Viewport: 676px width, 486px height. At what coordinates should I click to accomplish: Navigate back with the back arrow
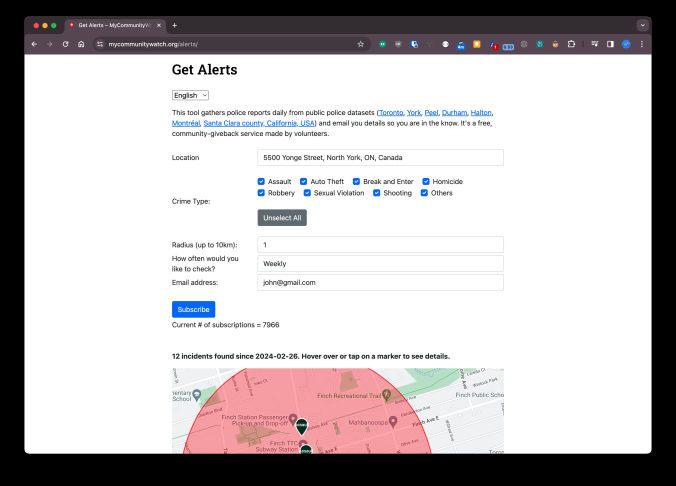(34, 44)
